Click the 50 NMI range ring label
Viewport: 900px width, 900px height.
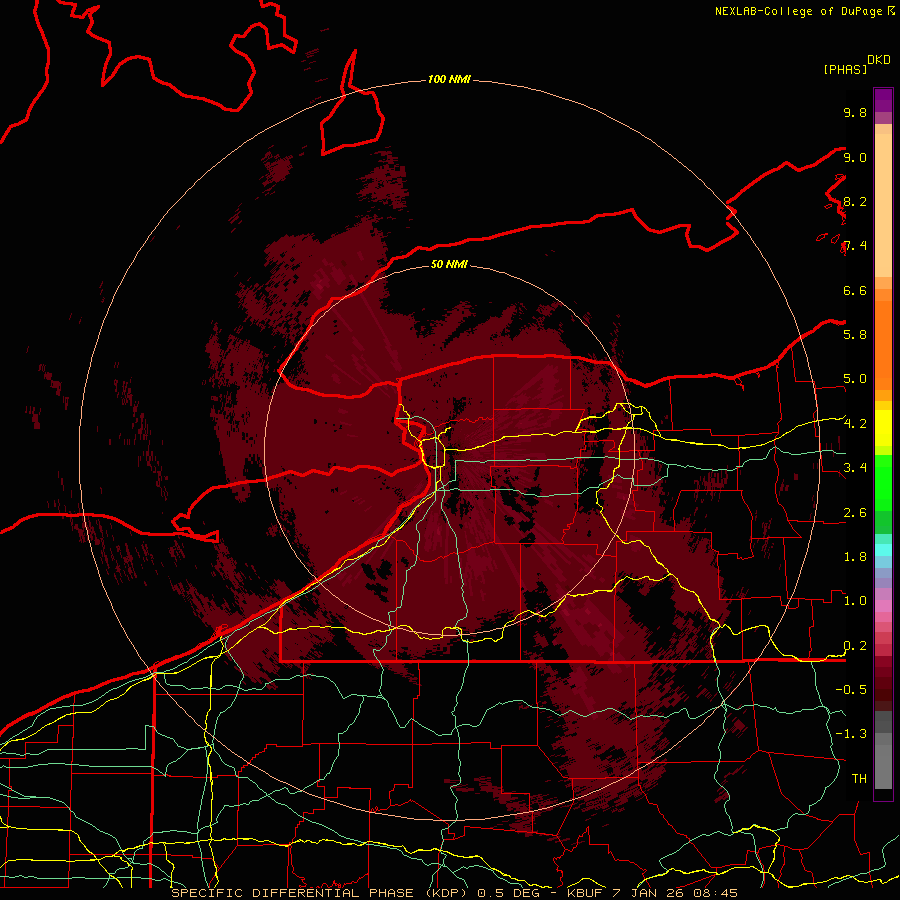coord(449,264)
